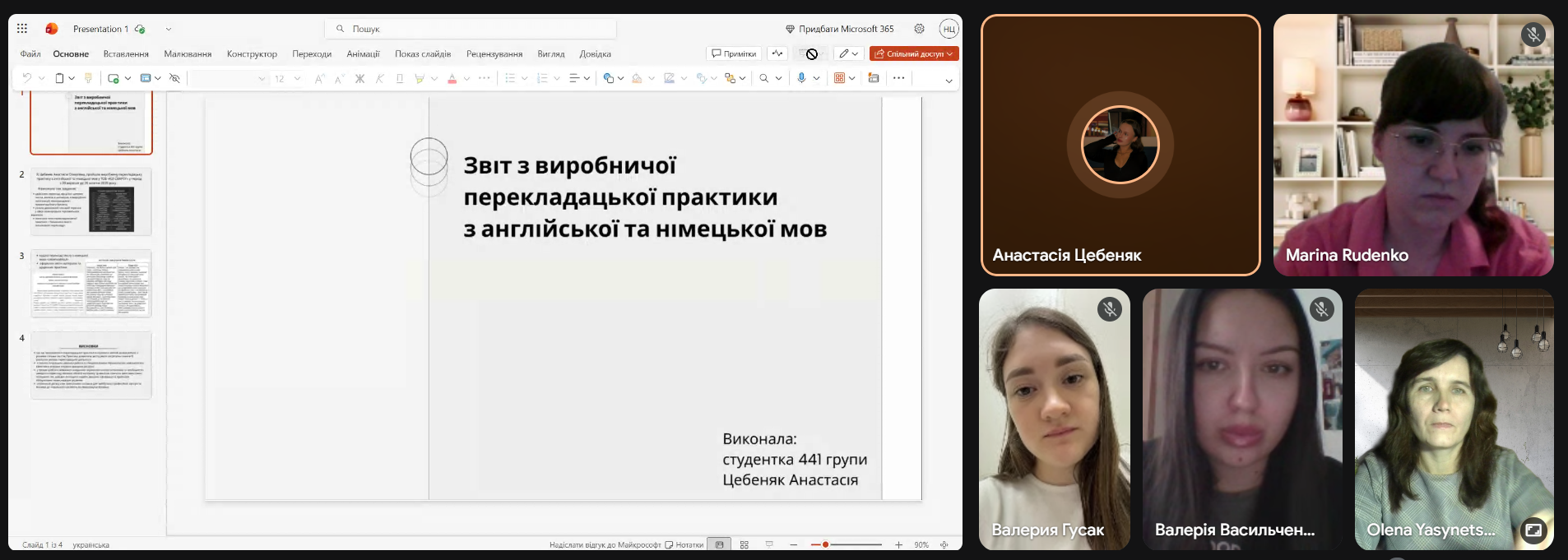Expand the Спільний доступ share dropdown
This screenshot has width=1568, height=560.
click(950, 53)
